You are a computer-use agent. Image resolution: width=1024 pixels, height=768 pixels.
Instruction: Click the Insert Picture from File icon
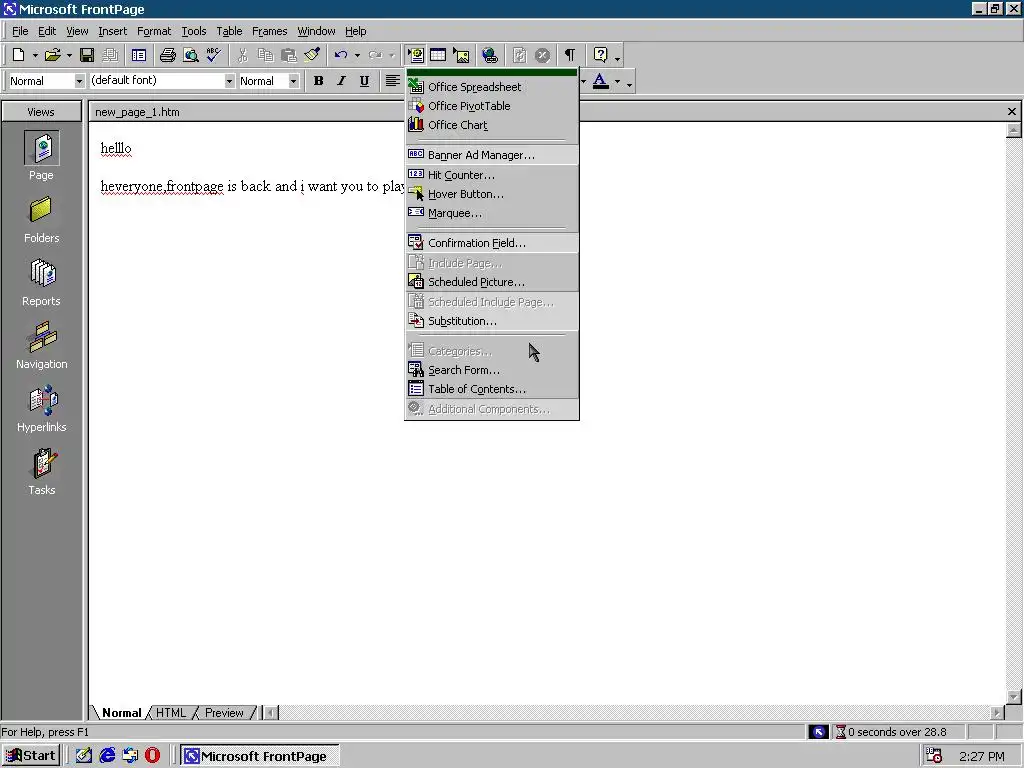[461, 56]
